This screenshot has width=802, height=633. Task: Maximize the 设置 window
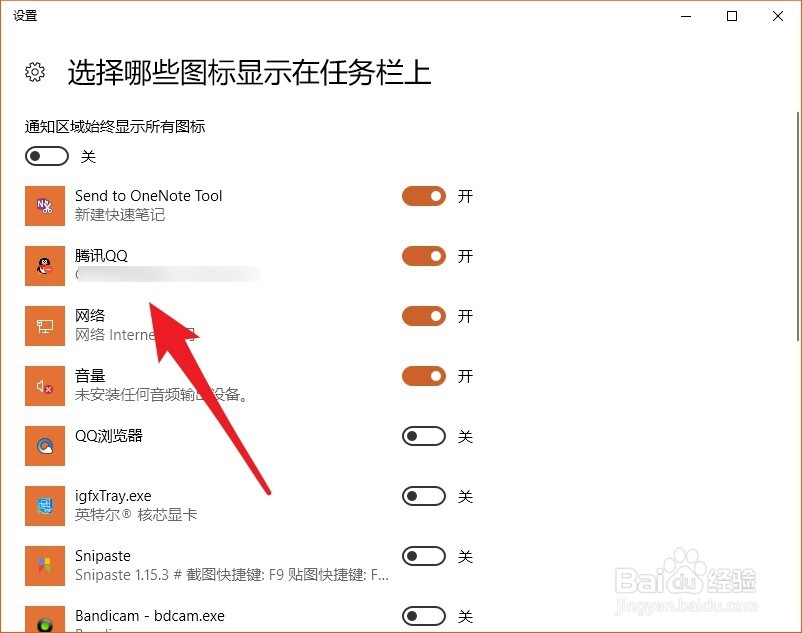pyautogui.click(x=732, y=16)
